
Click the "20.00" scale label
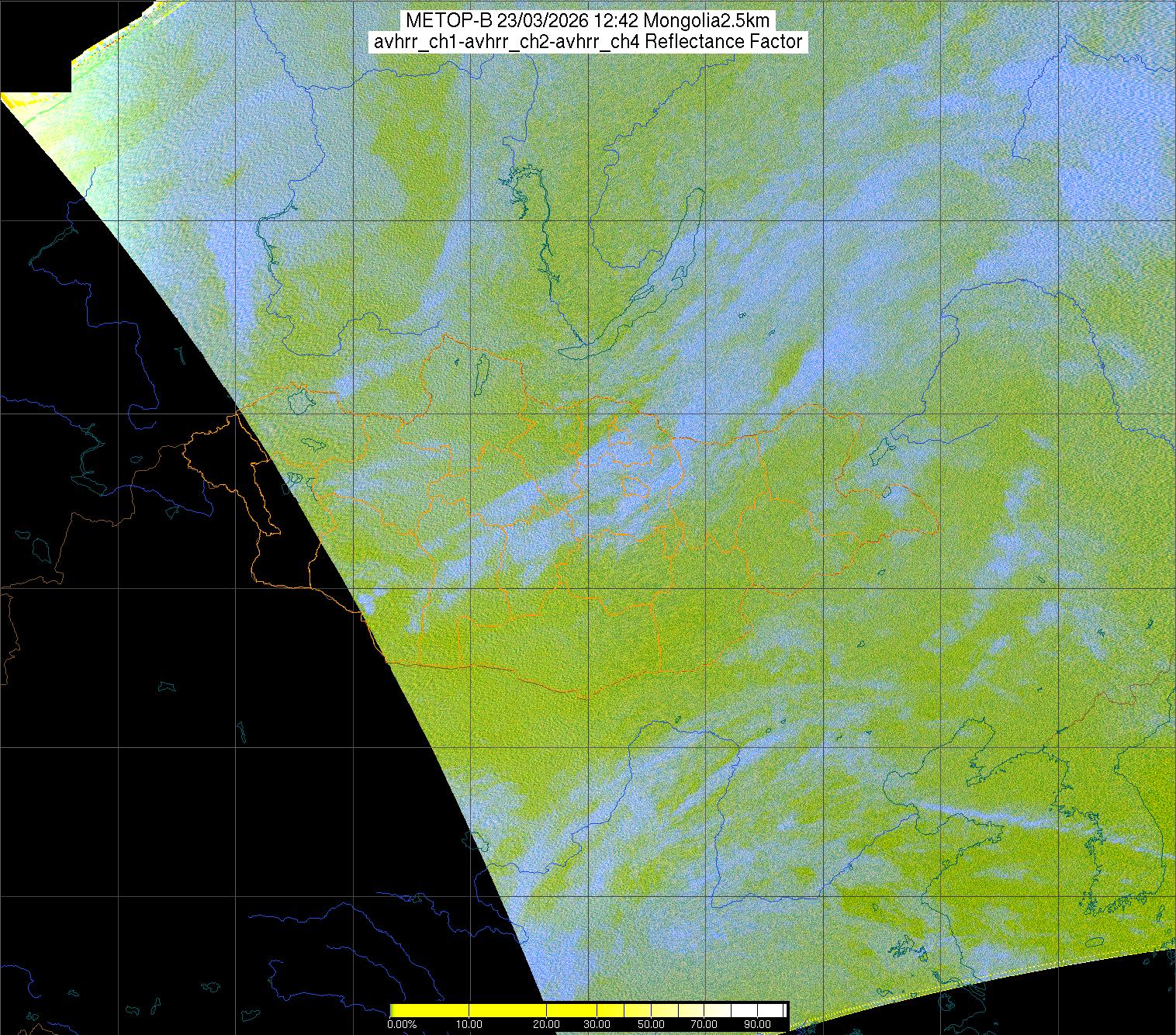[547, 1025]
